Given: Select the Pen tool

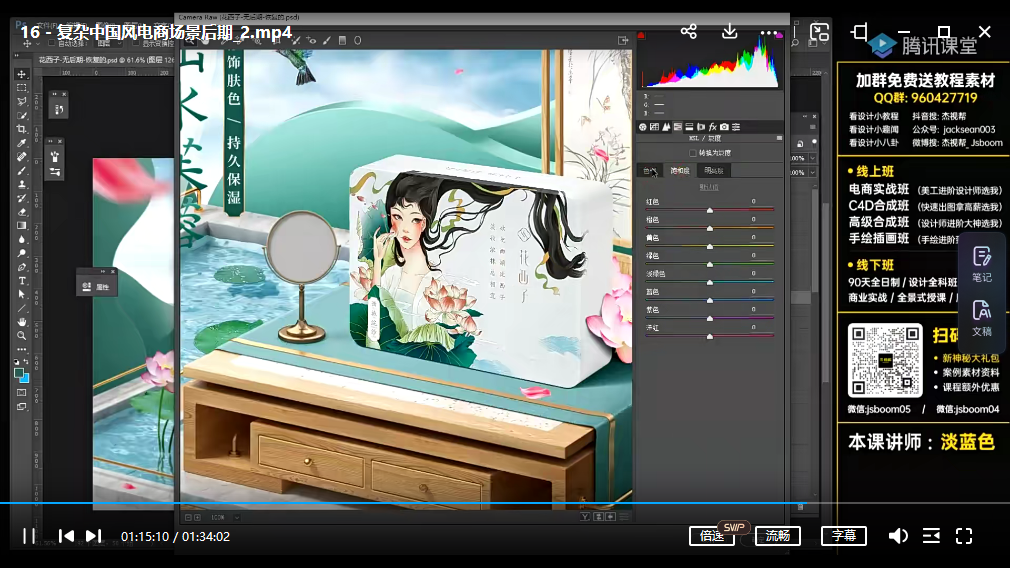Looking at the screenshot, I should tap(22, 267).
